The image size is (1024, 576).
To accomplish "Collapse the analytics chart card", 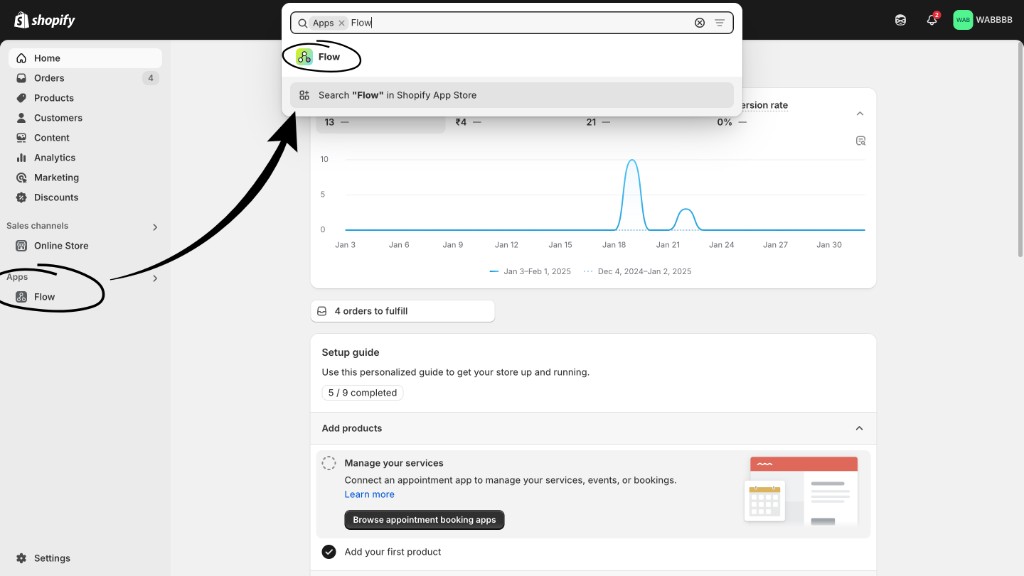I will (860, 114).
